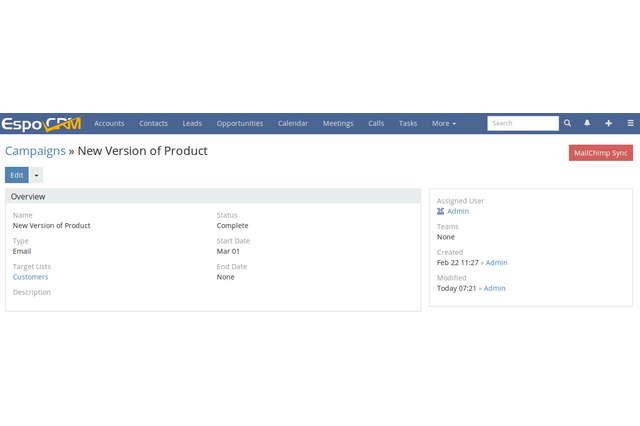Switch to the Calendar tab
The image size is (640, 426).
[292, 123]
